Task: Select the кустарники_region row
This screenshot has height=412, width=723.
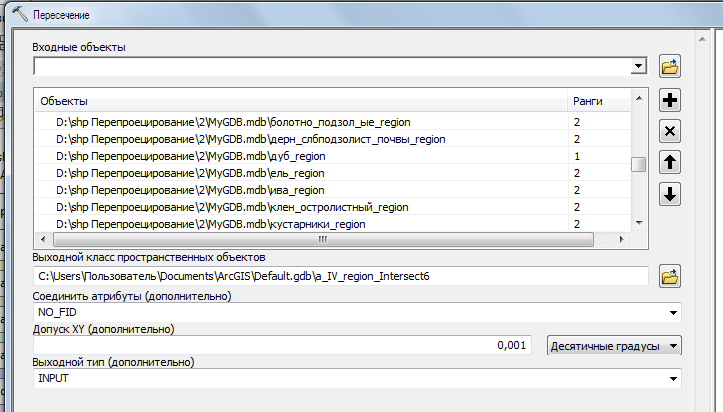Action: pos(332,224)
